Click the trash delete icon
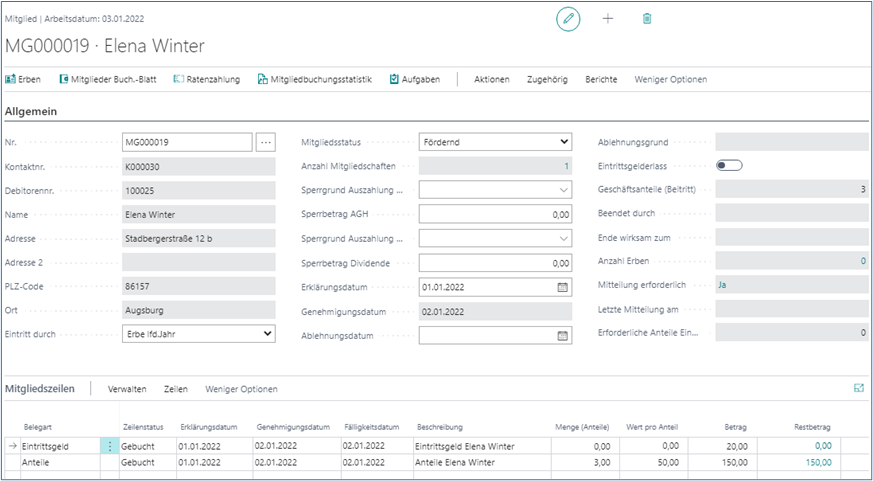Viewport: 873px width, 481px height. pyautogui.click(x=647, y=19)
